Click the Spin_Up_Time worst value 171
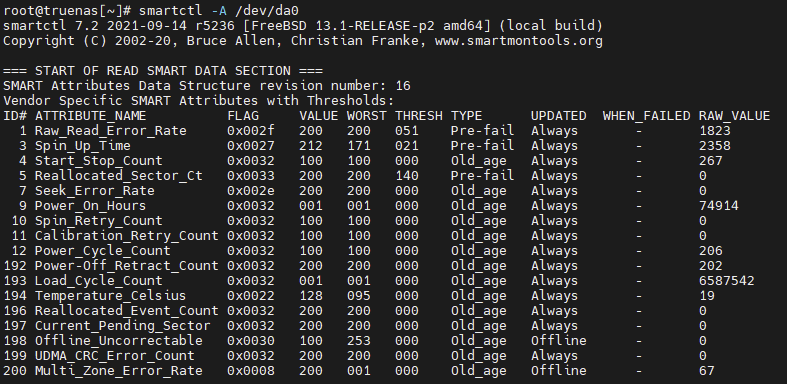This screenshot has width=787, height=384. 358,146
